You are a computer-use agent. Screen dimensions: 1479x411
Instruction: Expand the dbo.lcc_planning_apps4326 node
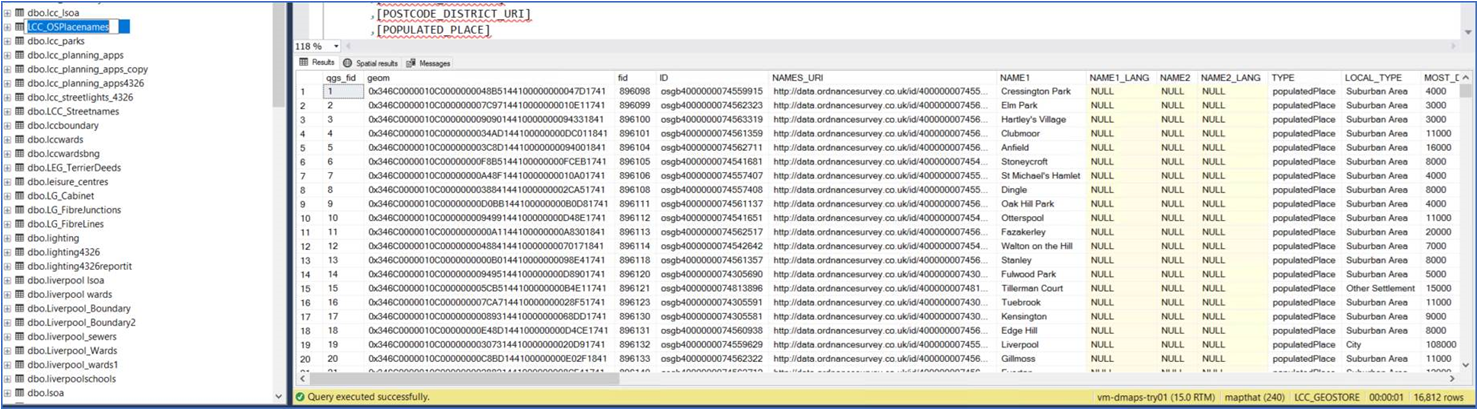click(7, 83)
